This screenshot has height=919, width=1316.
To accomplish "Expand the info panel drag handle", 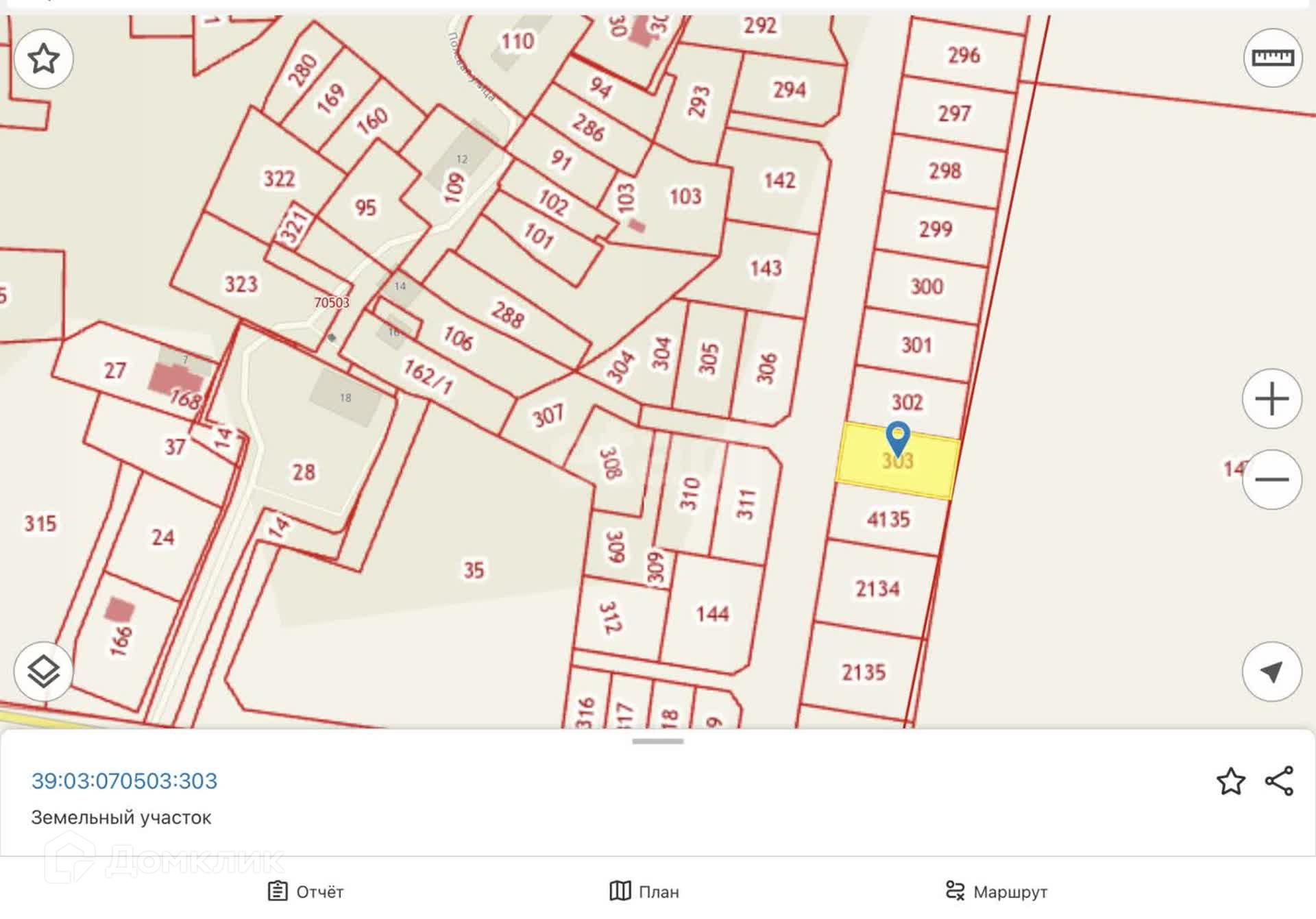I will click(658, 742).
